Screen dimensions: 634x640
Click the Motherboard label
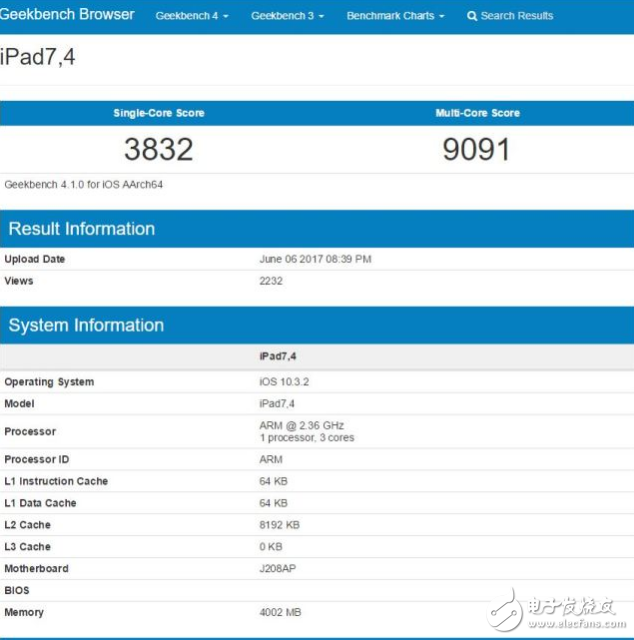pyautogui.click(x=36, y=569)
